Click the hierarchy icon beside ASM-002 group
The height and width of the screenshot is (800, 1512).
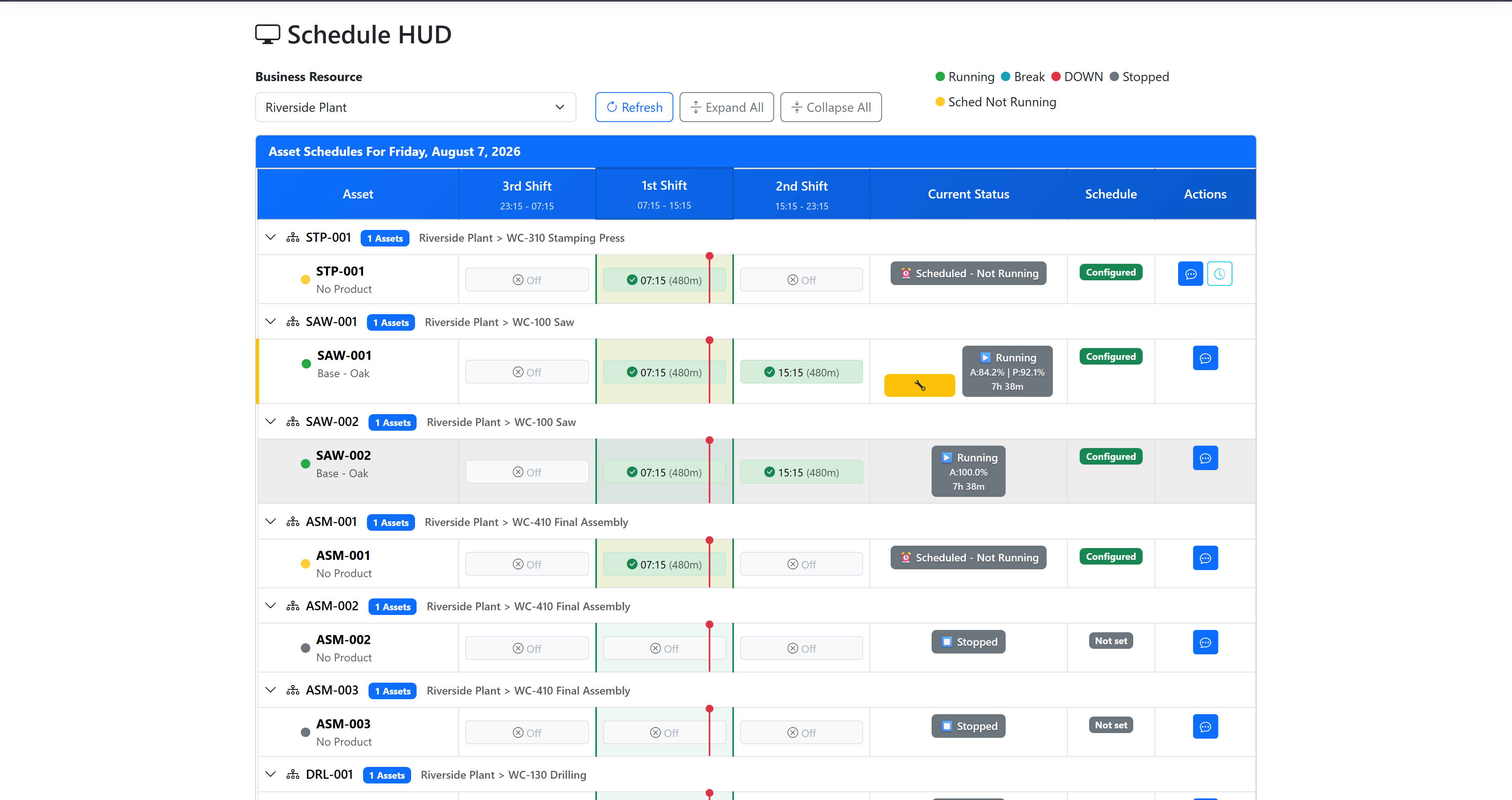(x=293, y=606)
